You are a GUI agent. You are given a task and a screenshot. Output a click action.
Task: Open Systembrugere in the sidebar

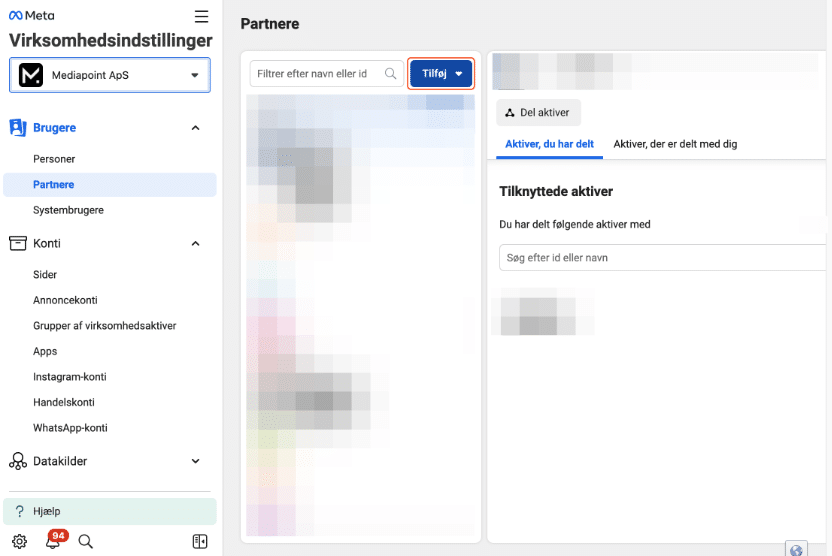coord(68,210)
